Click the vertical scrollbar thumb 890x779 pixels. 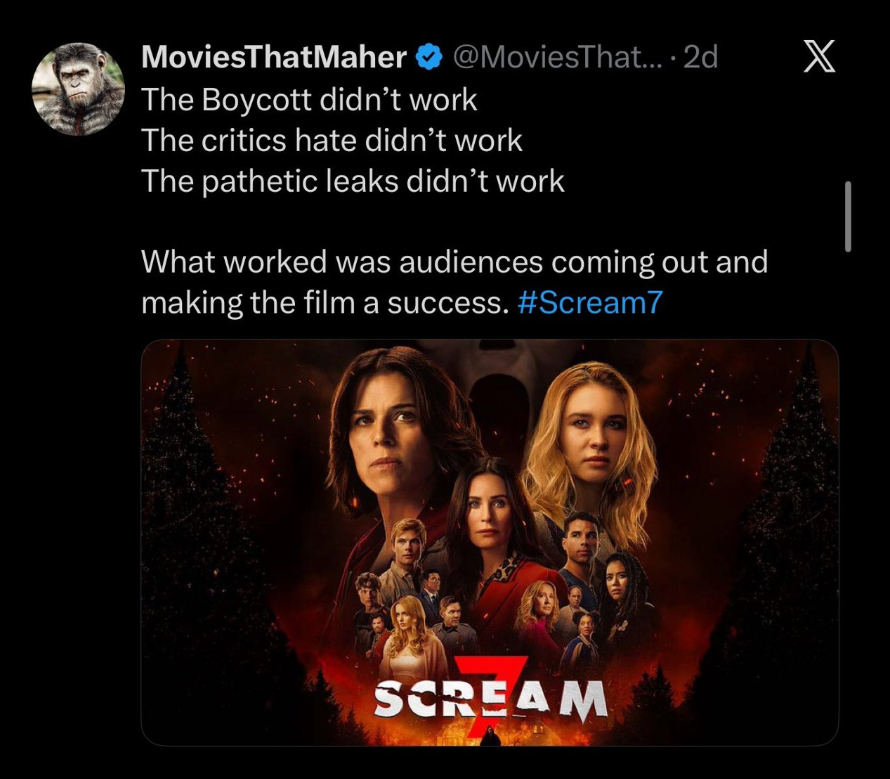(848, 215)
